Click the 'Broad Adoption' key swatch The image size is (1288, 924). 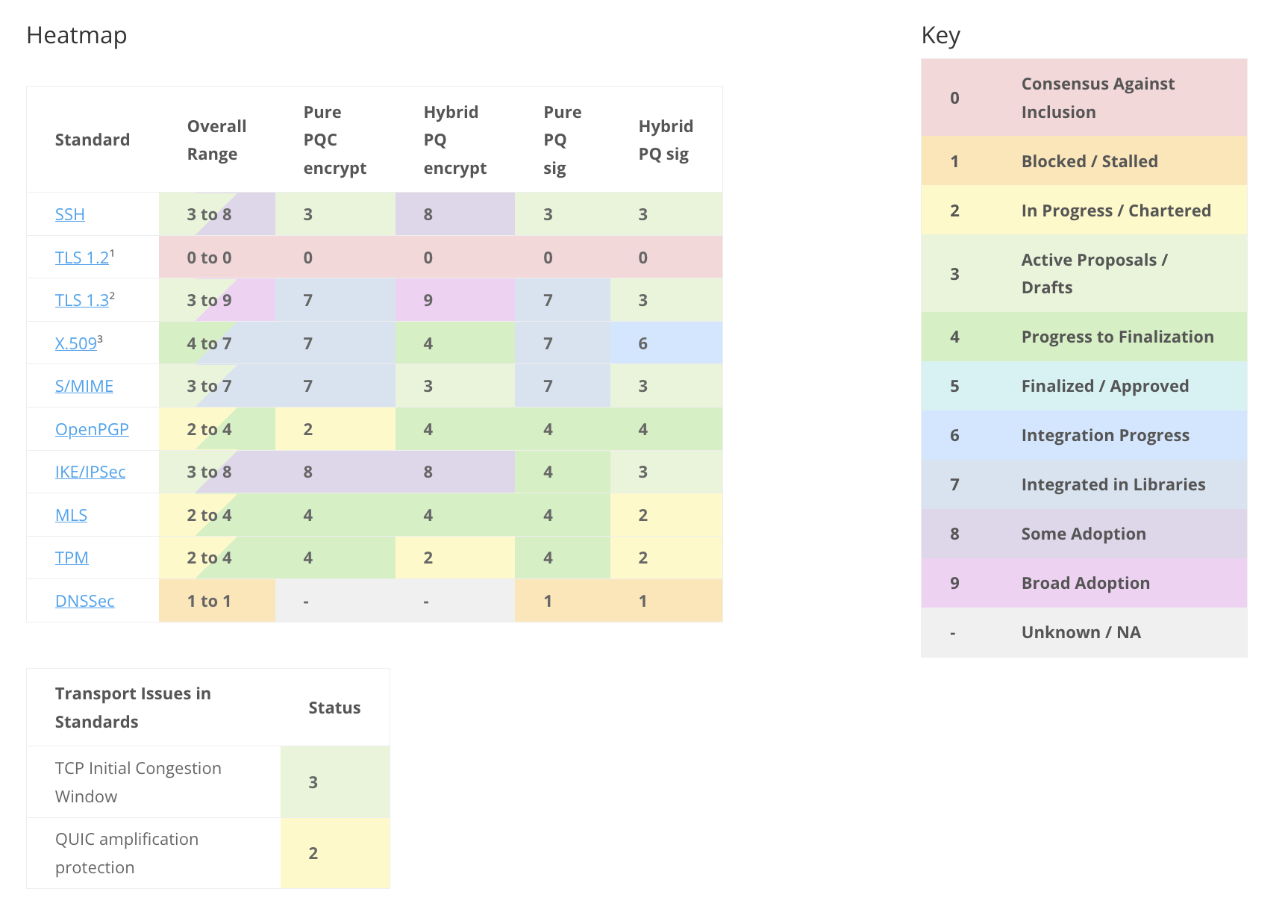coord(1084,583)
